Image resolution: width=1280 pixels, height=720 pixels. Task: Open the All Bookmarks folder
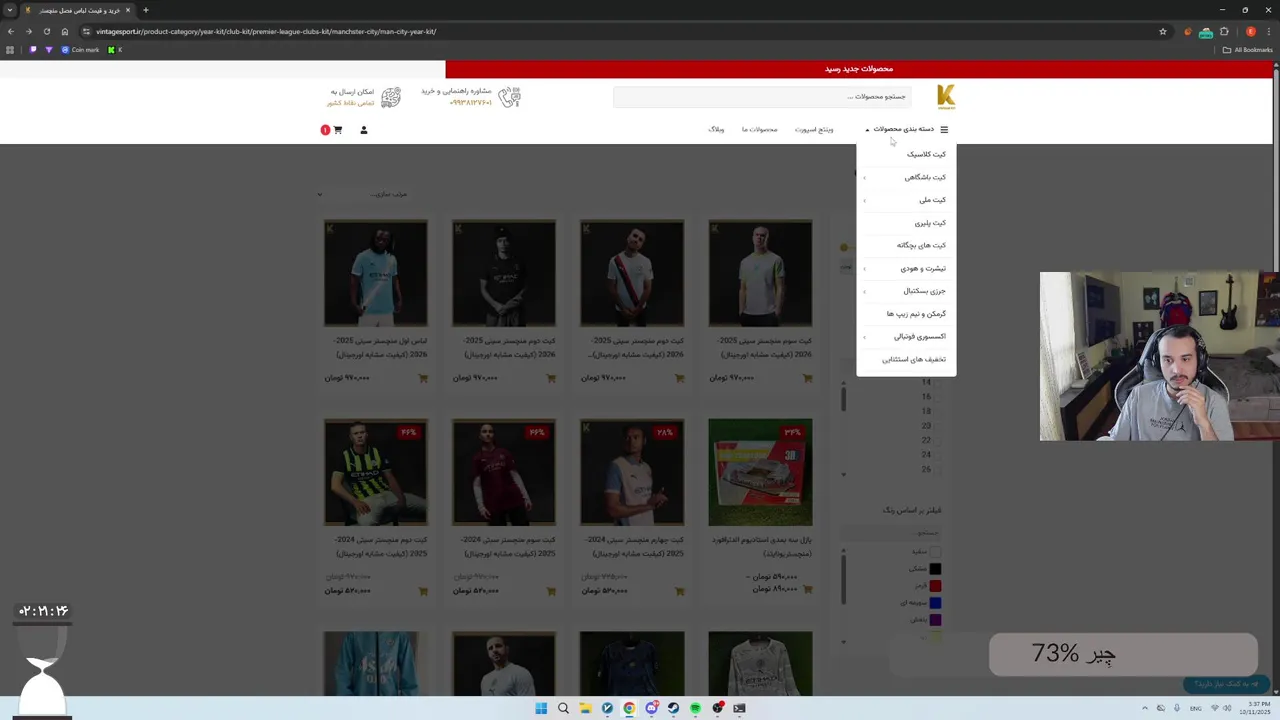pyautogui.click(x=1247, y=49)
